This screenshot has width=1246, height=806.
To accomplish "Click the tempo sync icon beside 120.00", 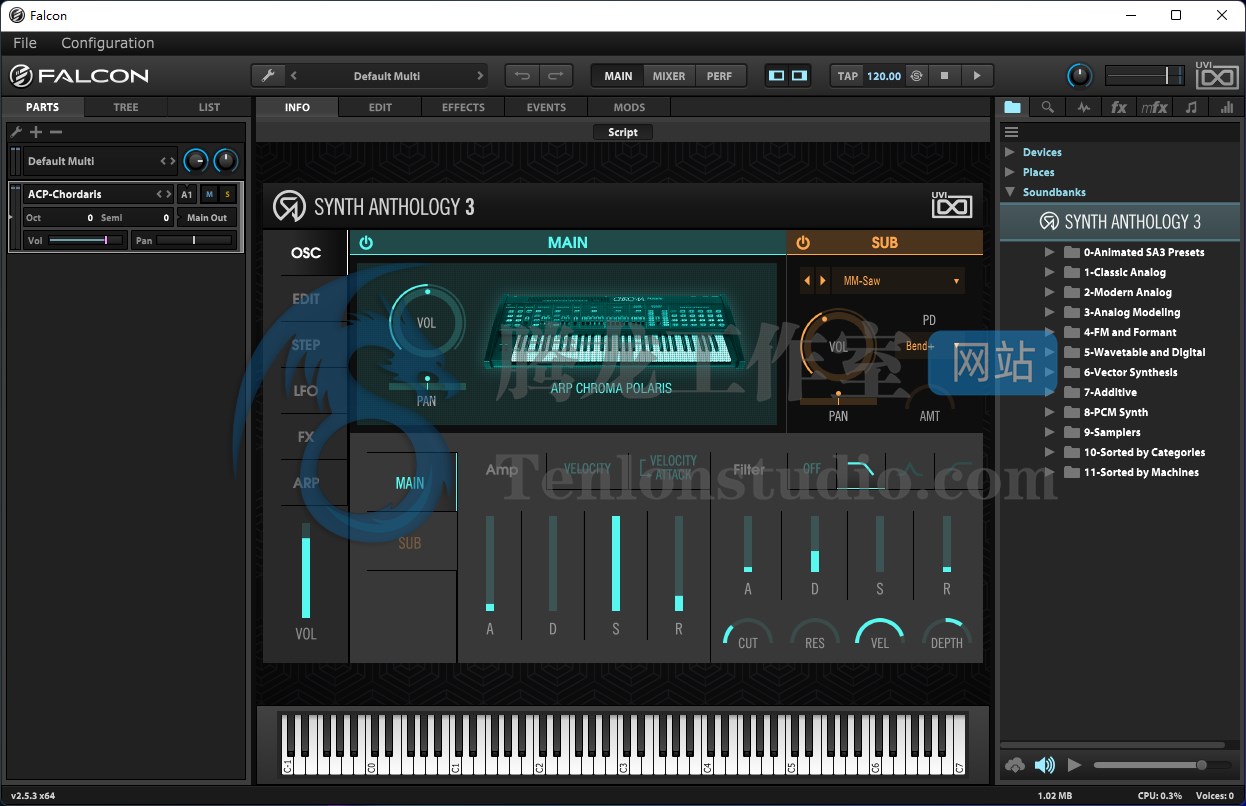I will tap(916, 76).
